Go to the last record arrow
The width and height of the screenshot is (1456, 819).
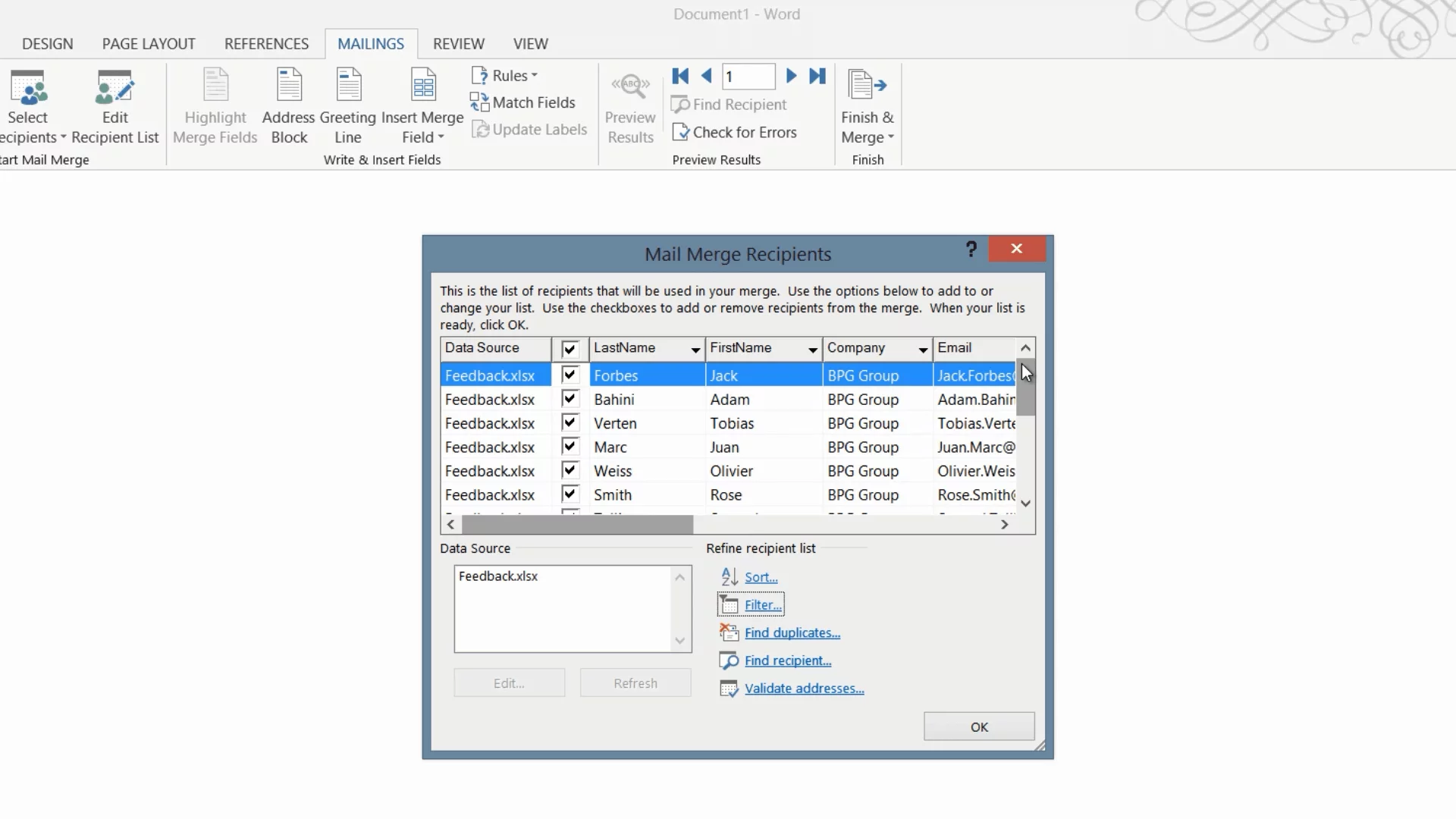[817, 76]
